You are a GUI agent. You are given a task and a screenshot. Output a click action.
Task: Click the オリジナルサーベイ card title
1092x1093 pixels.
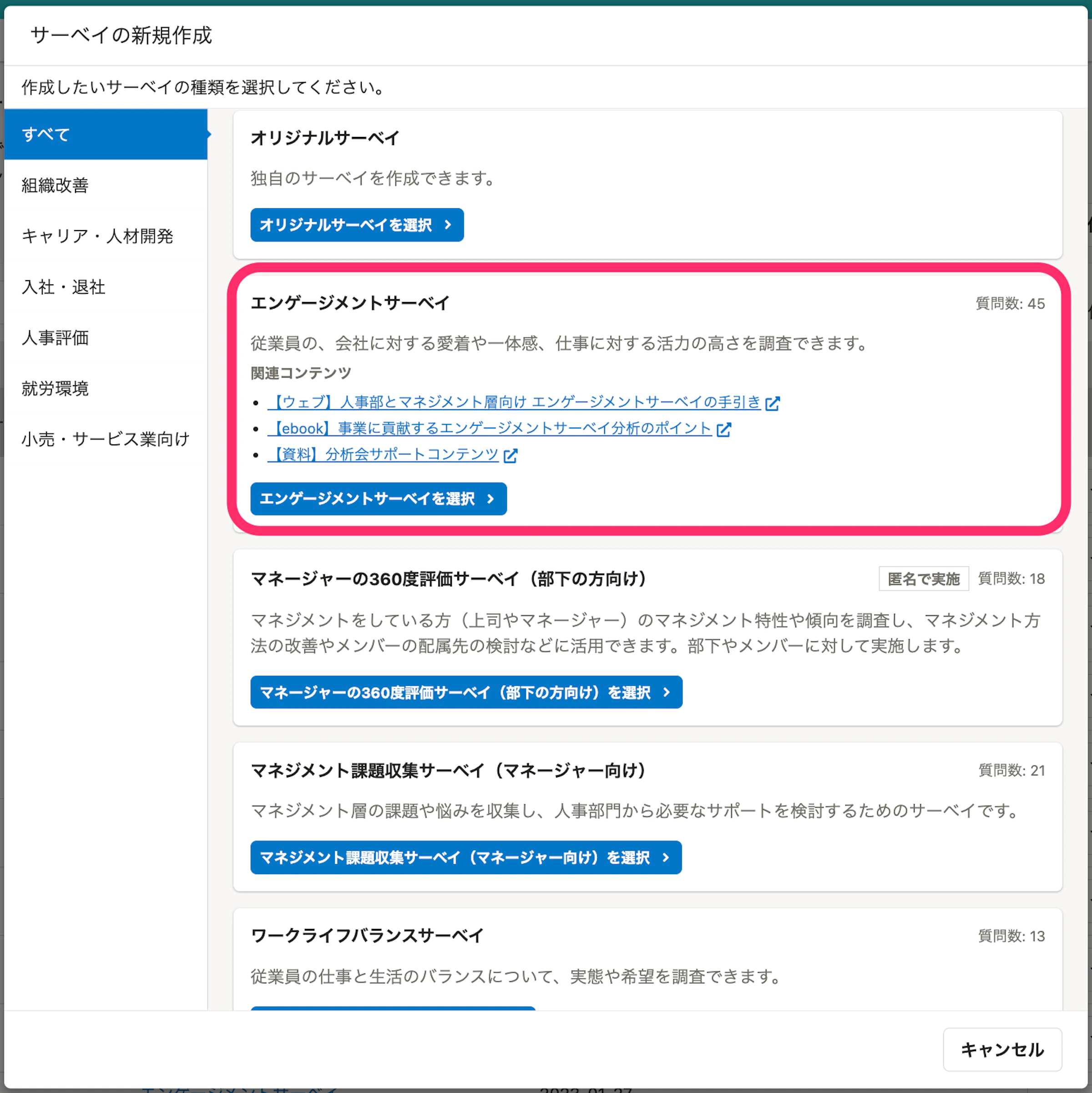click(x=325, y=138)
